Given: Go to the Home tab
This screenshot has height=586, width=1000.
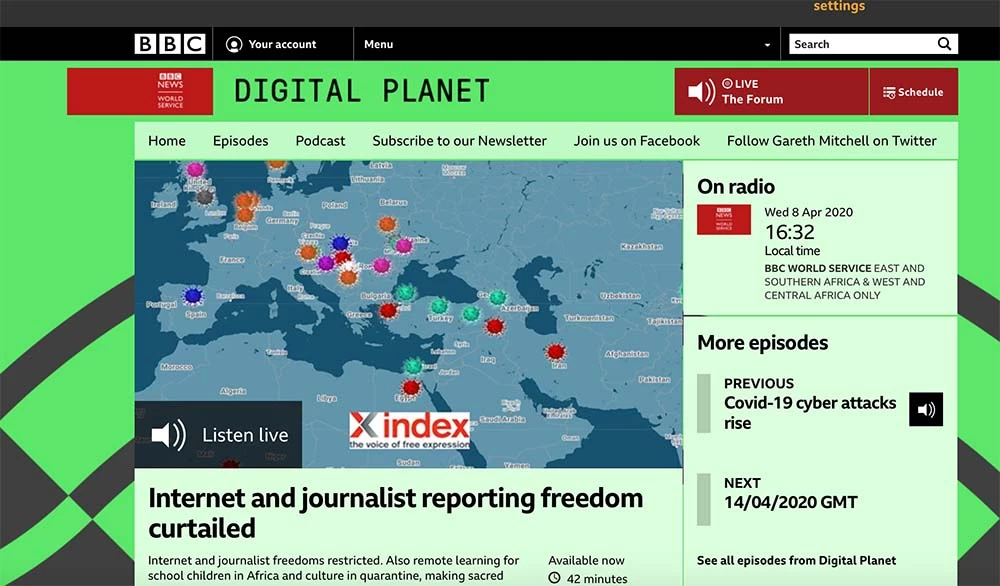Looking at the screenshot, I should click(x=166, y=141).
